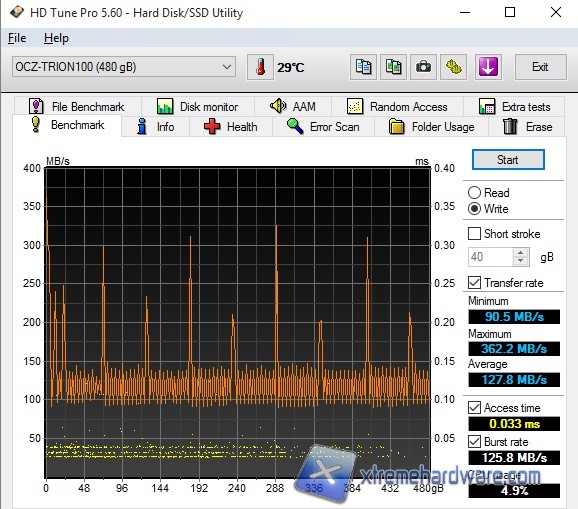Image resolution: width=578 pixels, height=509 pixels.
Task: Click the short stroke size field showing 40
Action: (x=490, y=257)
